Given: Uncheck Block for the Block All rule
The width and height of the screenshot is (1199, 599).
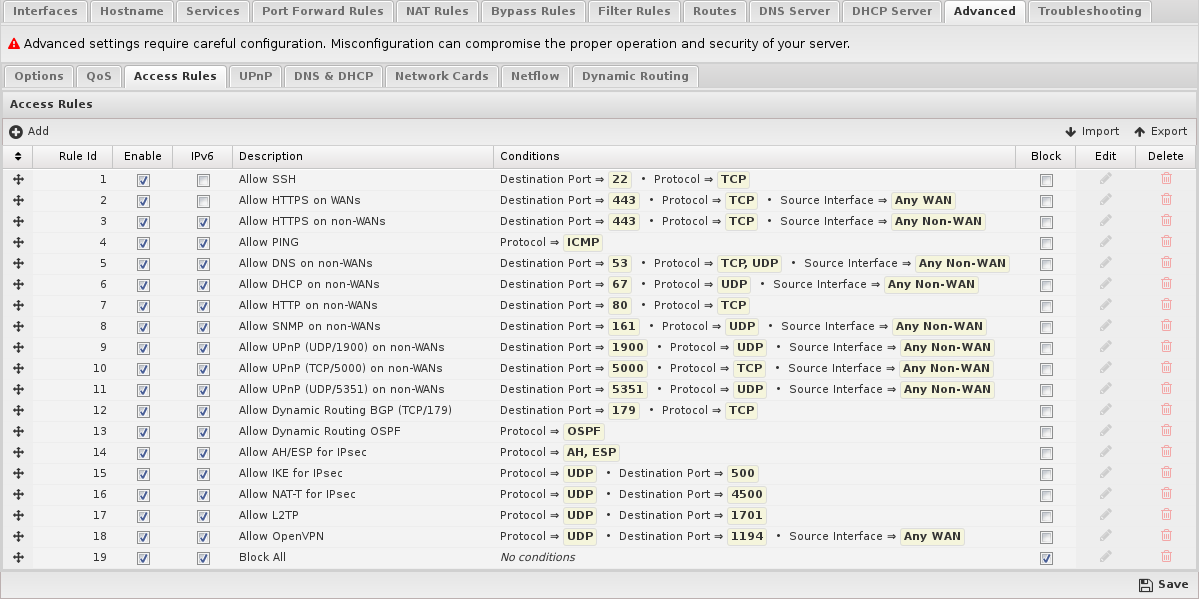Looking at the screenshot, I should click(x=1046, y=558).
